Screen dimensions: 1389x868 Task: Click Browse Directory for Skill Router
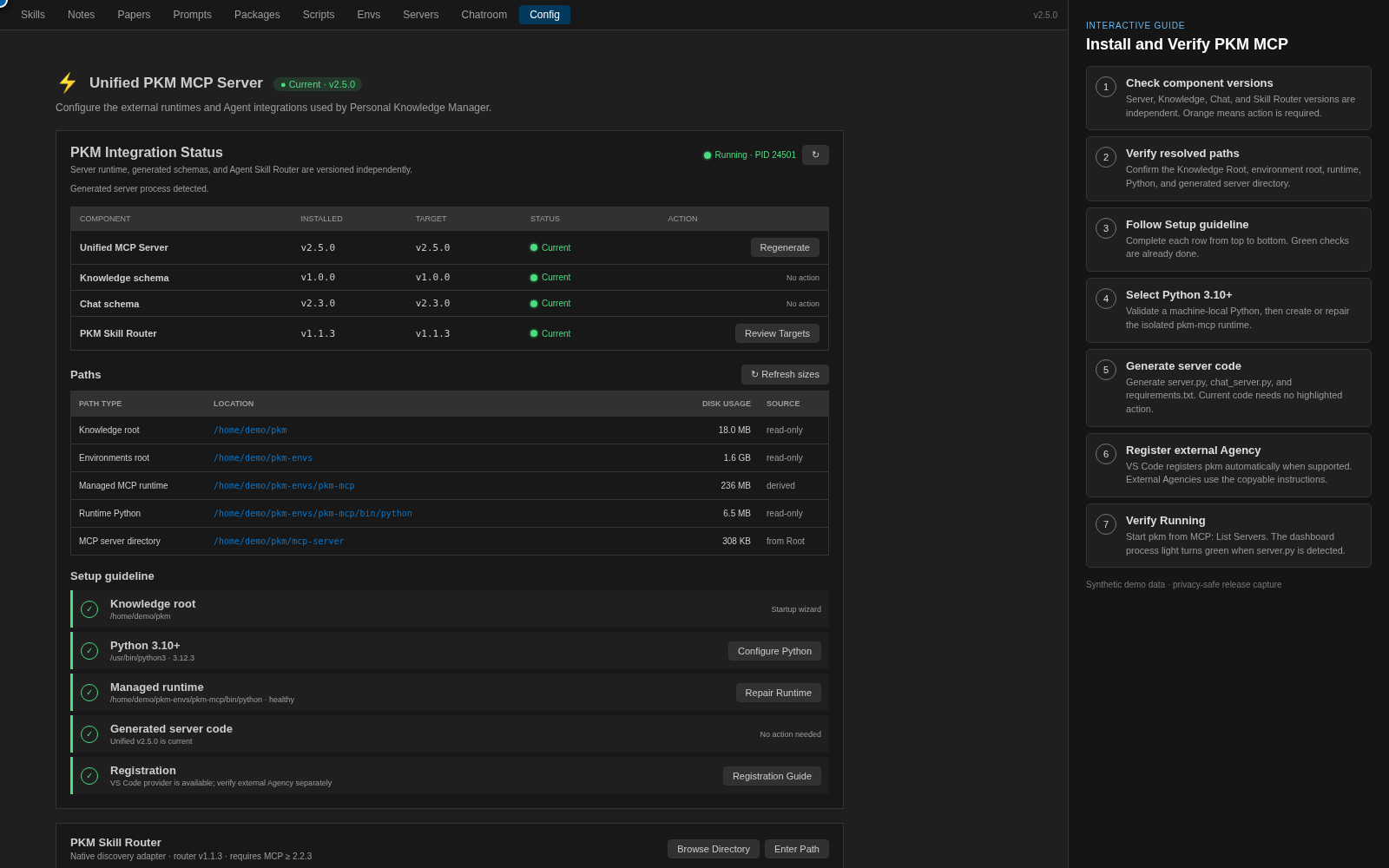(x=714, y=849)
